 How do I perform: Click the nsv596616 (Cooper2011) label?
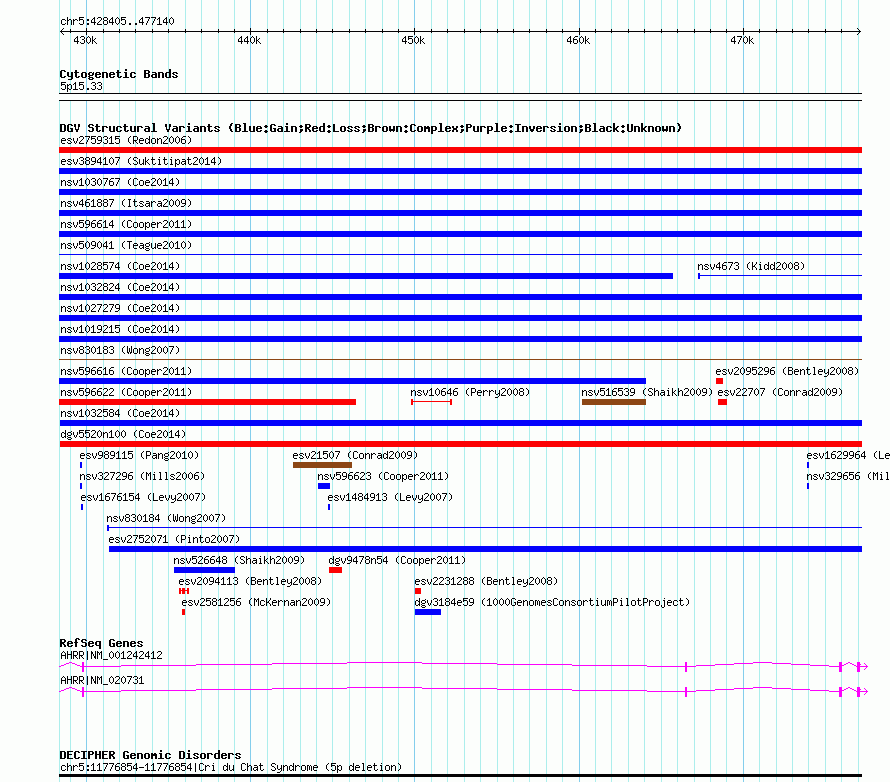(x=126, y=371)
